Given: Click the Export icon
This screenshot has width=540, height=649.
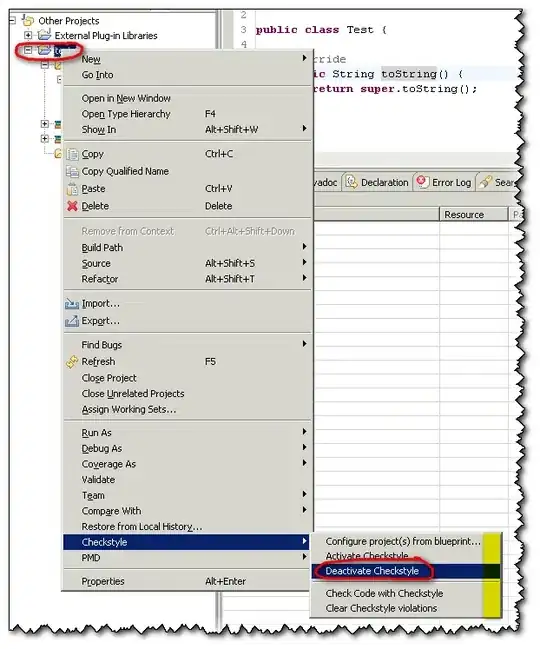Looking at the screenshot, I should [x=72, y=321].
